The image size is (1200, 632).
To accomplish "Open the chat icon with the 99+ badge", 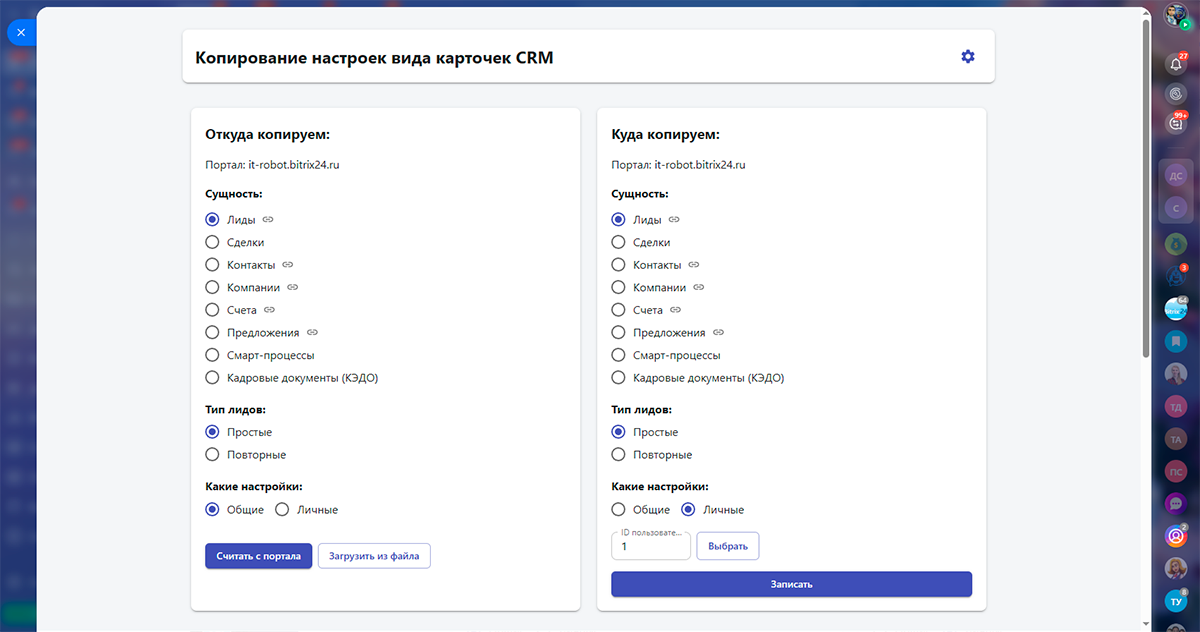I will pyautogui.click(x=1176, y=123).
